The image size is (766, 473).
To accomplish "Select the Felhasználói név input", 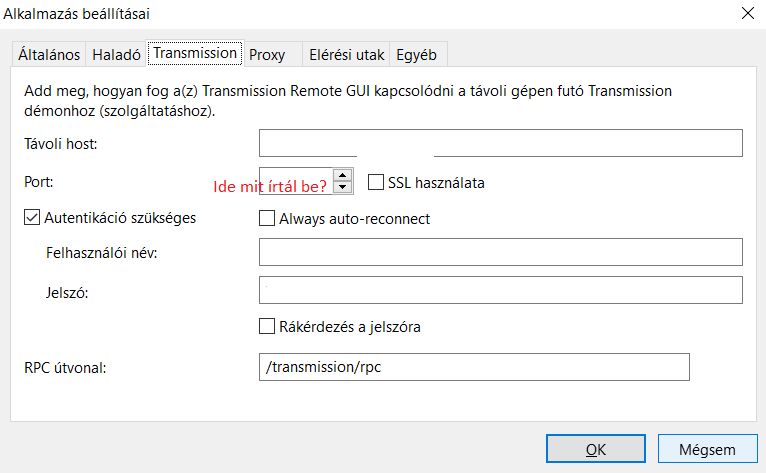I will 501,252.
